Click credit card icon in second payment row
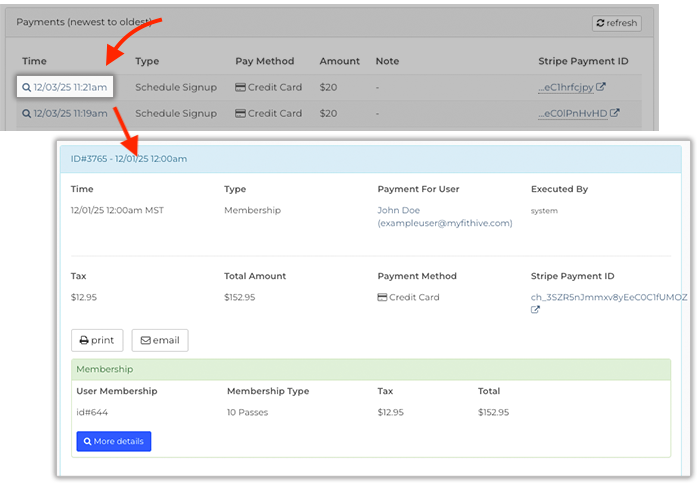The width and height of the screenshot is (700, 500). click(241, 113)
